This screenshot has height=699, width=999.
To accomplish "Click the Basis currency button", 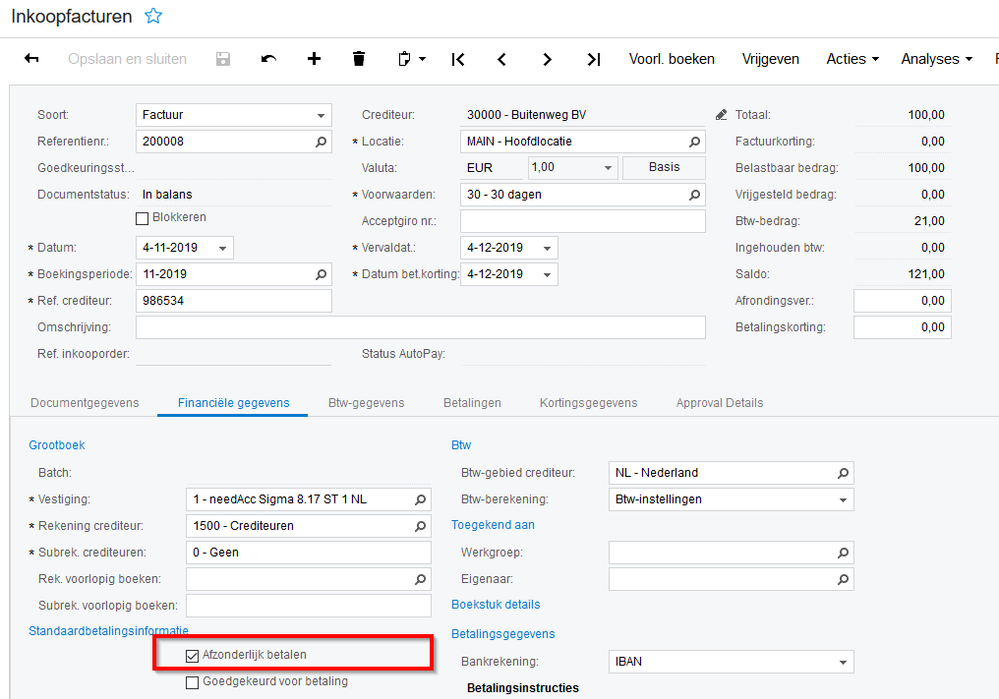I will pyautogui.click(x=664, y=167).
